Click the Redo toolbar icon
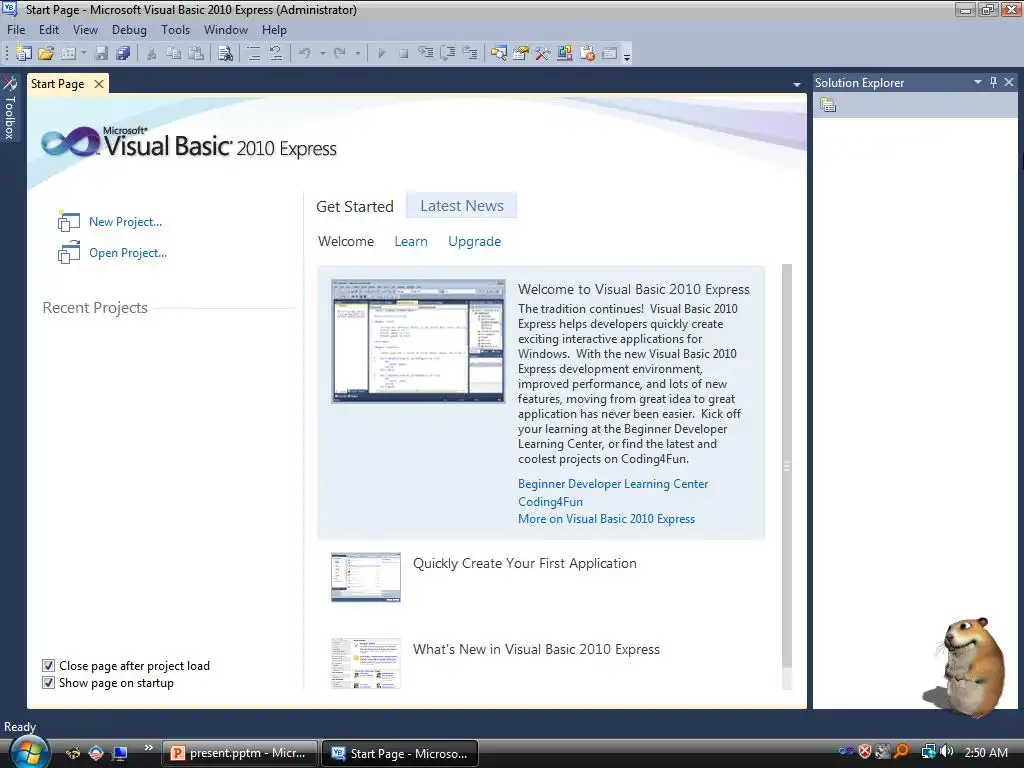The height and width of the screenshot is (768, 1024). [x=340, y=54]
